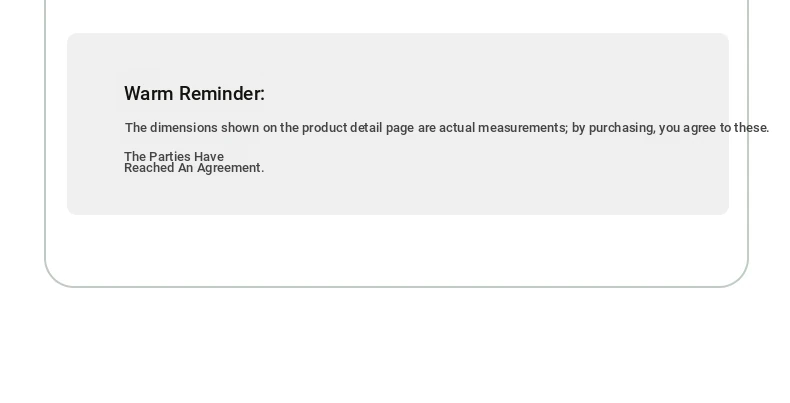This screenshot has width=790, height=403.
Task: Click empty gray area below agreement text
Action: (x=398, y=195)
